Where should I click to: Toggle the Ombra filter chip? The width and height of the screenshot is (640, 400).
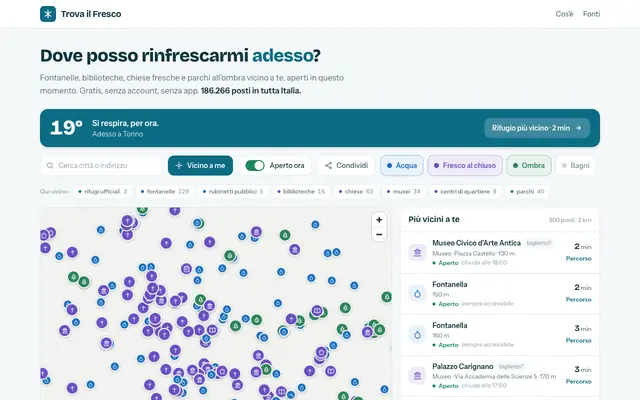point(529,165)
